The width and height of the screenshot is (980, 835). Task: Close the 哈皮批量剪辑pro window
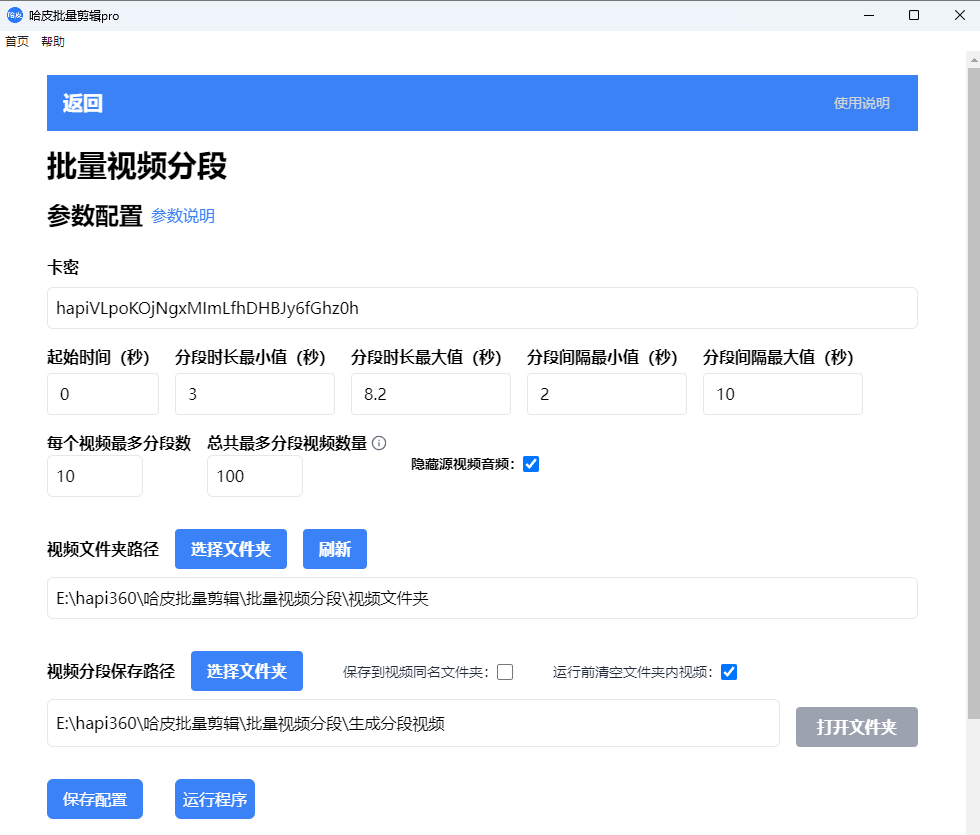(x=960, y=15)
